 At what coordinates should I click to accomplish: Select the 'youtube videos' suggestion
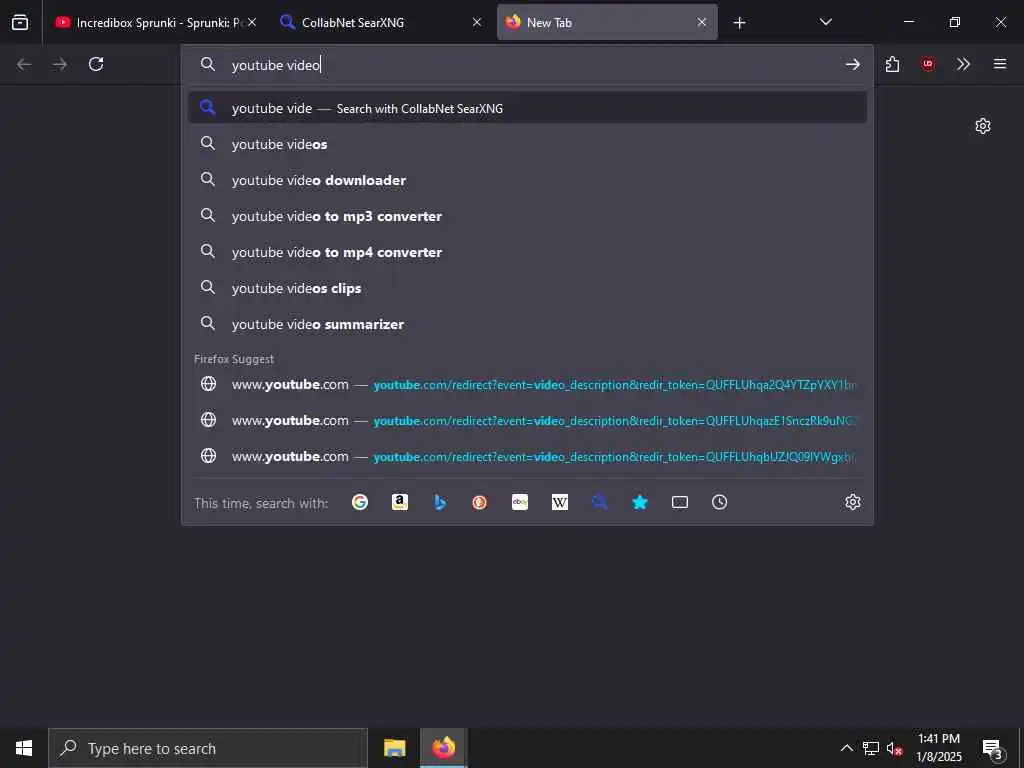click(x=527, y=144)
